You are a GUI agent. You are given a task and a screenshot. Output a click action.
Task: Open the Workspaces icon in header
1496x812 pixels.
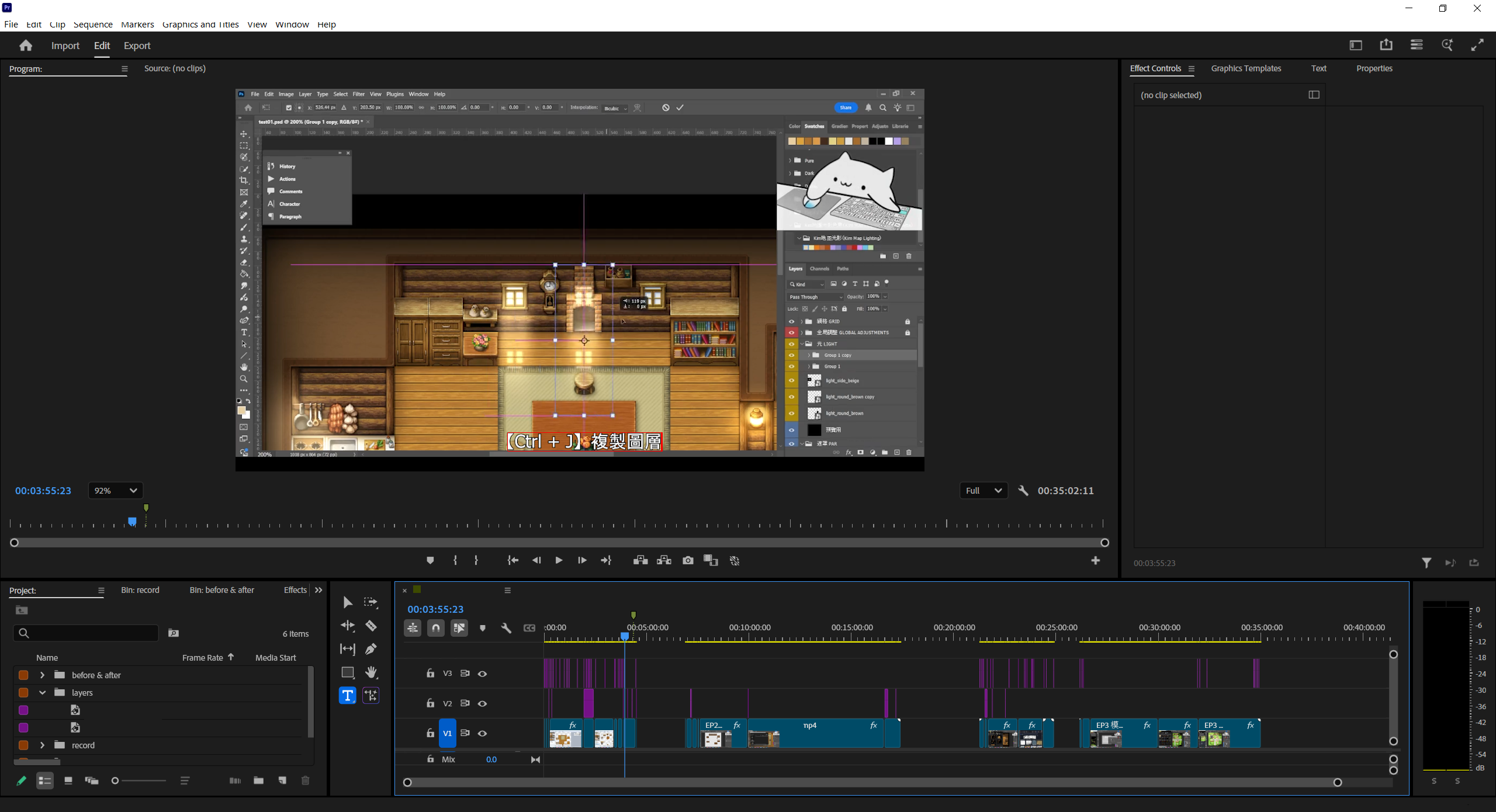click(x=1356, y=45)
